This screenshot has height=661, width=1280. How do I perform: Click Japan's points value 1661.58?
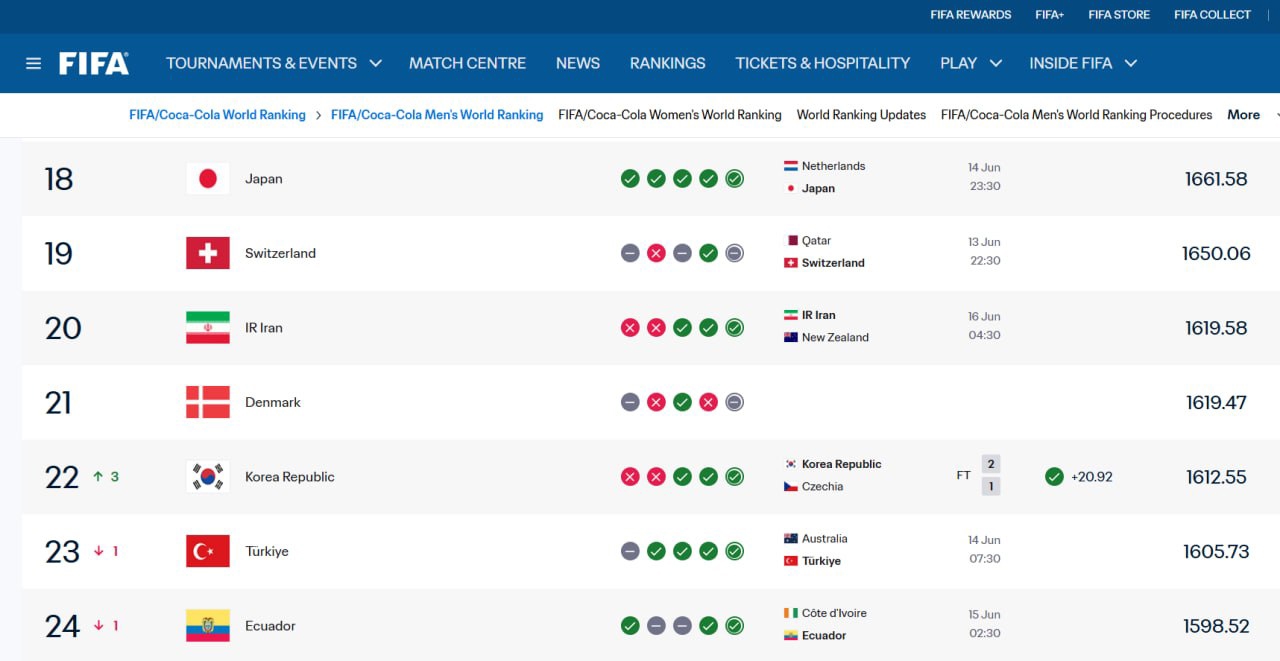tap(1216, 179)
